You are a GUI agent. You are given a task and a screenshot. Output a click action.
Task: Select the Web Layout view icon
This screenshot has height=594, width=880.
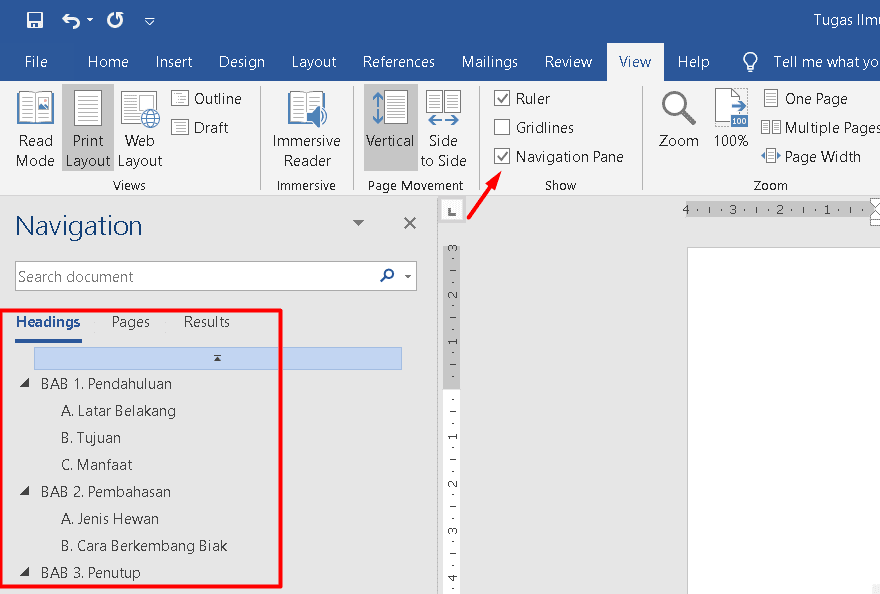pyautogui.click(x=140, y=130)
